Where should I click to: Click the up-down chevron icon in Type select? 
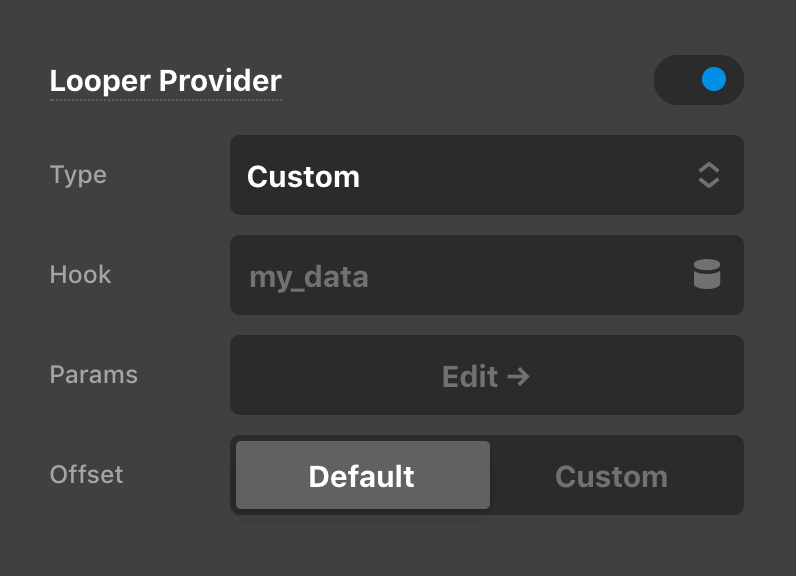[x=708, y=176]
